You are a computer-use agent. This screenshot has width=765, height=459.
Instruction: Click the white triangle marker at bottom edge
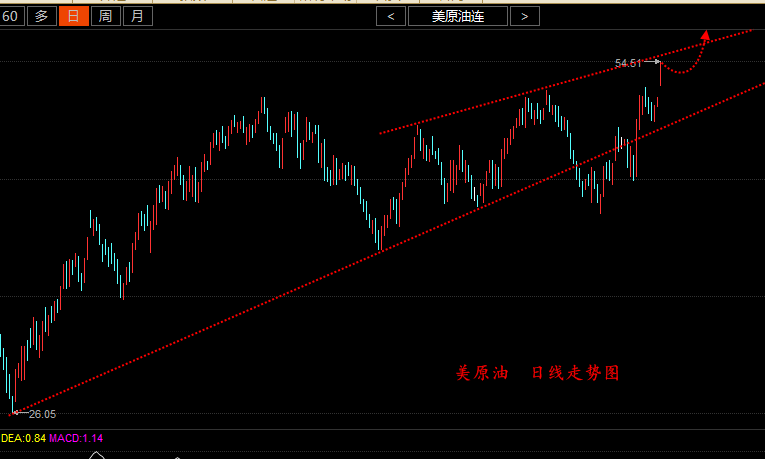(x=97, y=455)
